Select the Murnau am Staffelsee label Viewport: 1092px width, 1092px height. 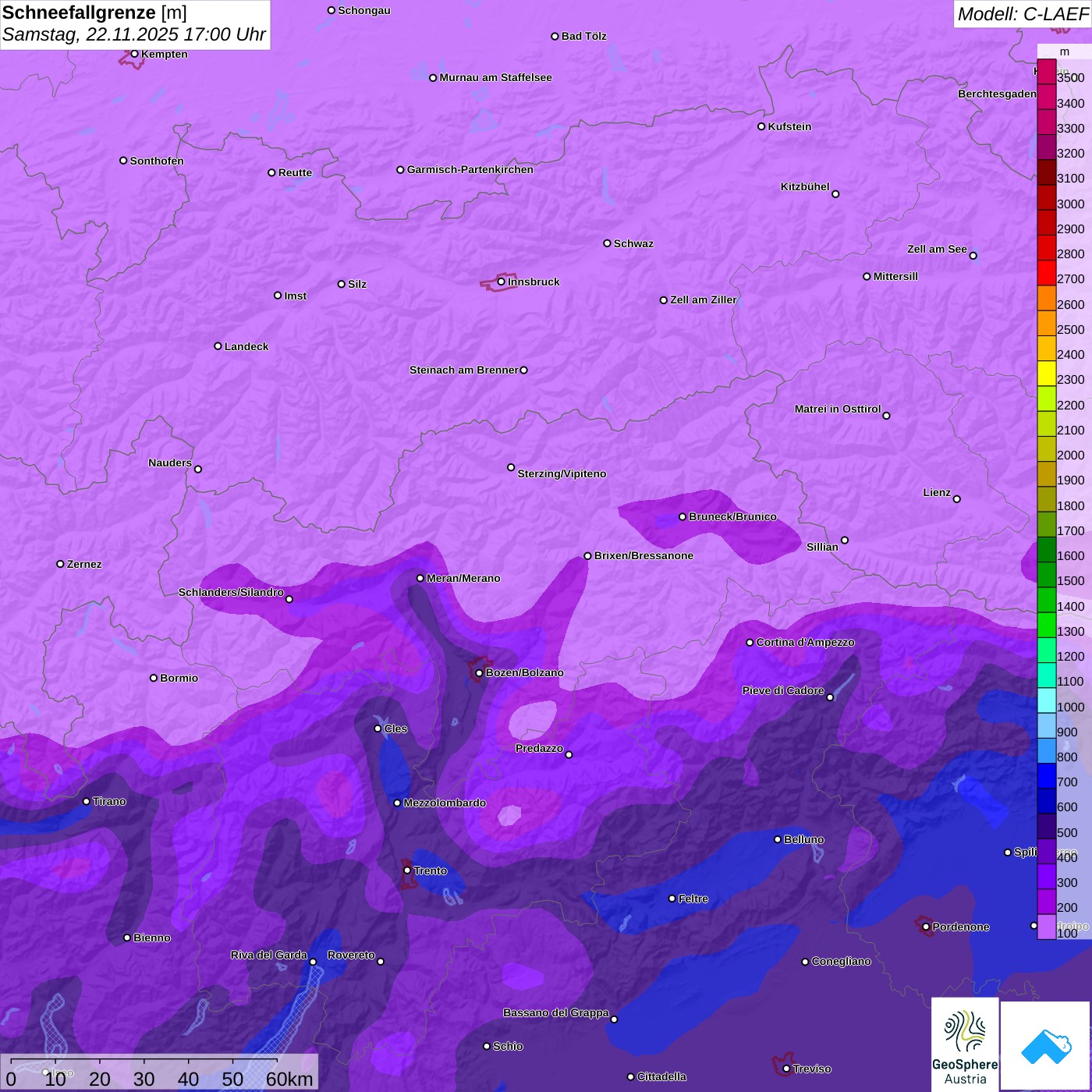coord(495,77)
